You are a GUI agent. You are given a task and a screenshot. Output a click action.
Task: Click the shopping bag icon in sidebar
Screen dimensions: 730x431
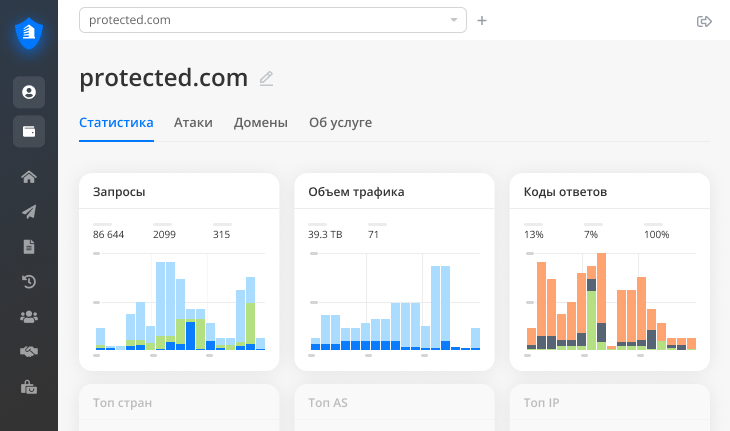tap(28, 387)
